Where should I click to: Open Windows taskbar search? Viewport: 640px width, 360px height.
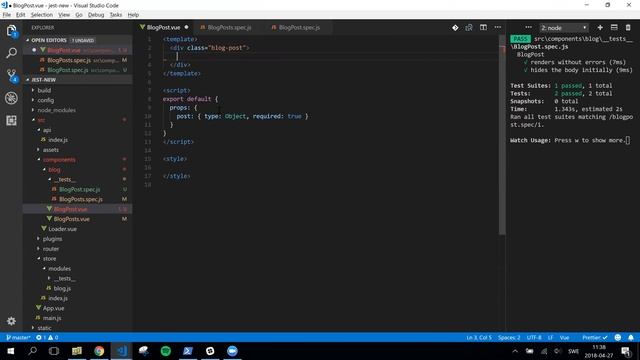tap(32, 351)
